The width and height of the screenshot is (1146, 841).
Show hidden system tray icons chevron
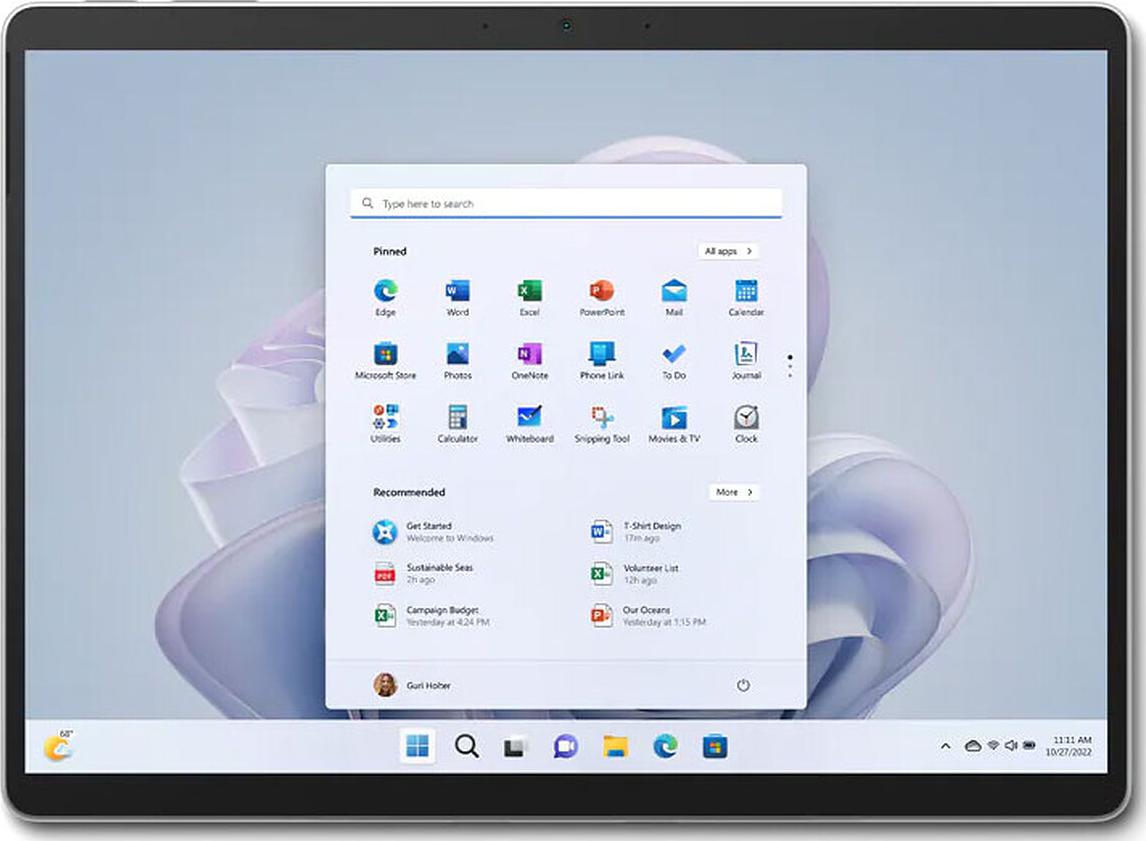point(945,746)
